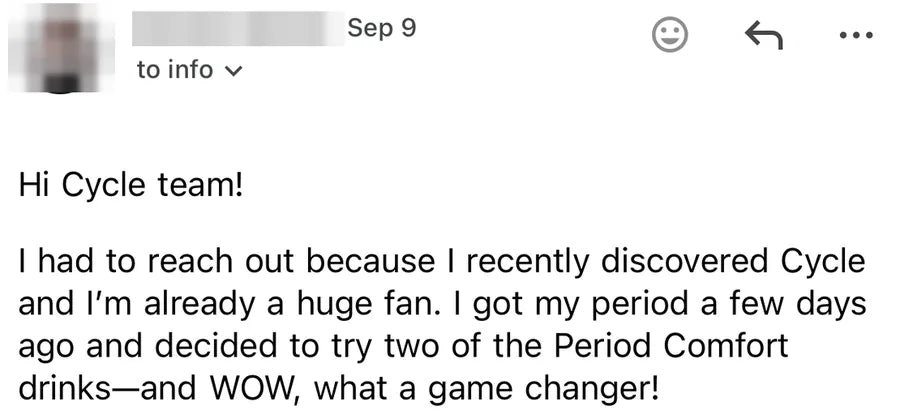
Task: Click the phrase "game changer!" in the email
Action: [542, 391]
